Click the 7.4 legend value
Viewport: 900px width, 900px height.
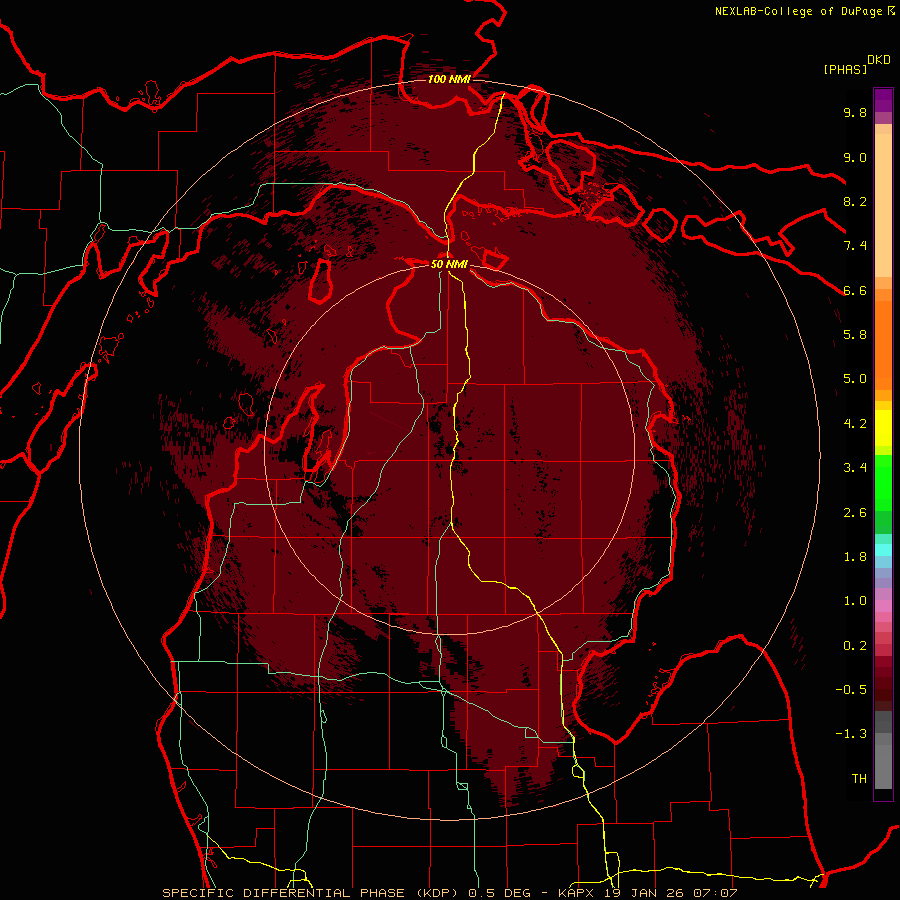click(855, 246)
